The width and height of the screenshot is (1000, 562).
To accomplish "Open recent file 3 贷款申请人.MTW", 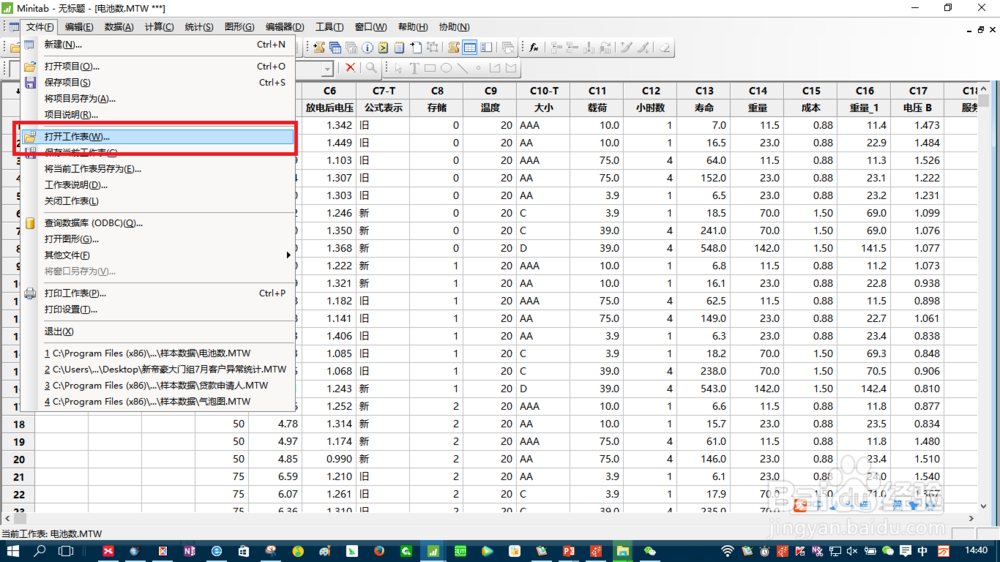I will click(x=158, y=385).
